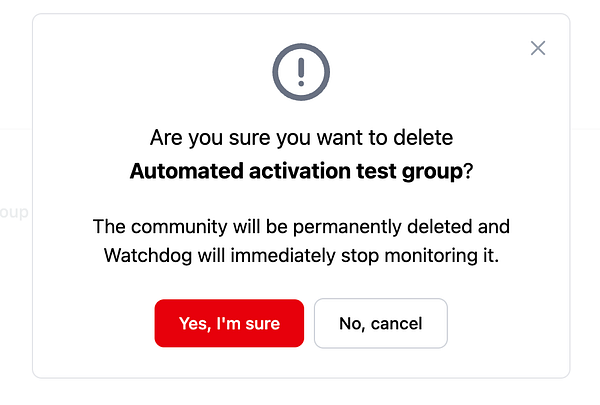Confirm deletion with "Yes, I'm sure"
Screen dimensions: 600x405
229,323
